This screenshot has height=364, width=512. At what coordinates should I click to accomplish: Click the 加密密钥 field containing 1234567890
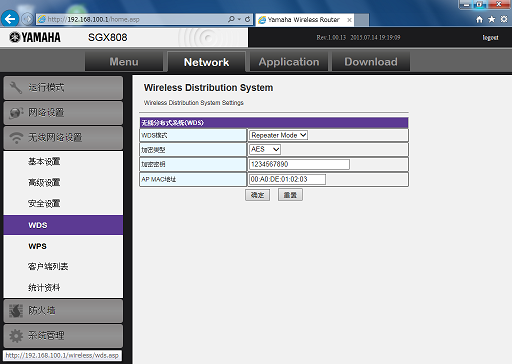coord(299,164)
